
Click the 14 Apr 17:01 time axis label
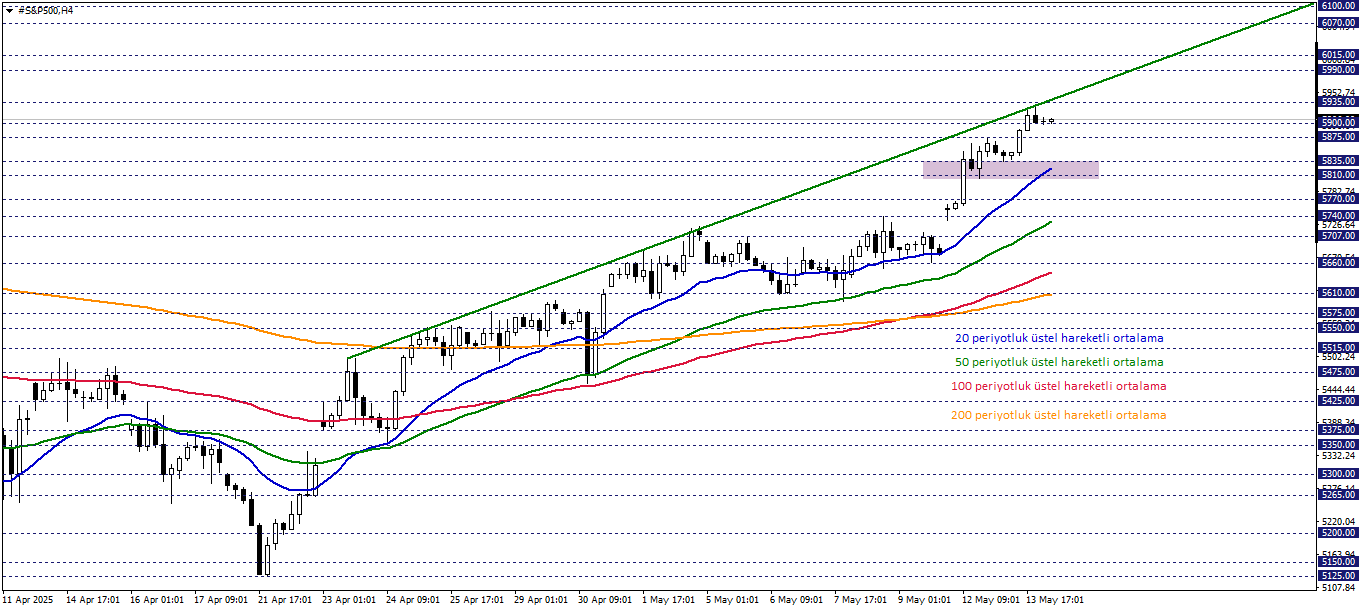coord(93,600)
